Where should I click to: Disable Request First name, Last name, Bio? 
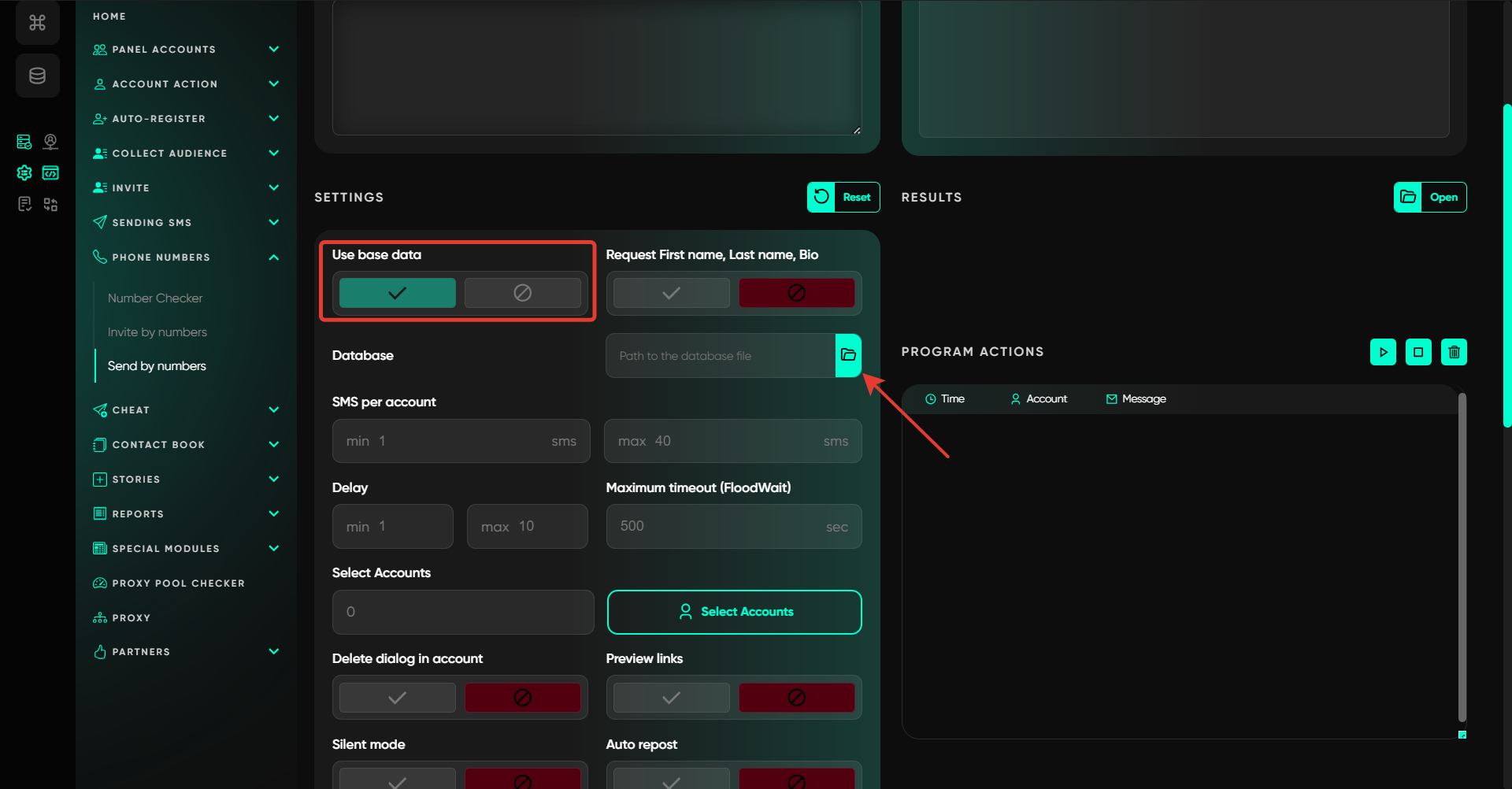(796, 293)
